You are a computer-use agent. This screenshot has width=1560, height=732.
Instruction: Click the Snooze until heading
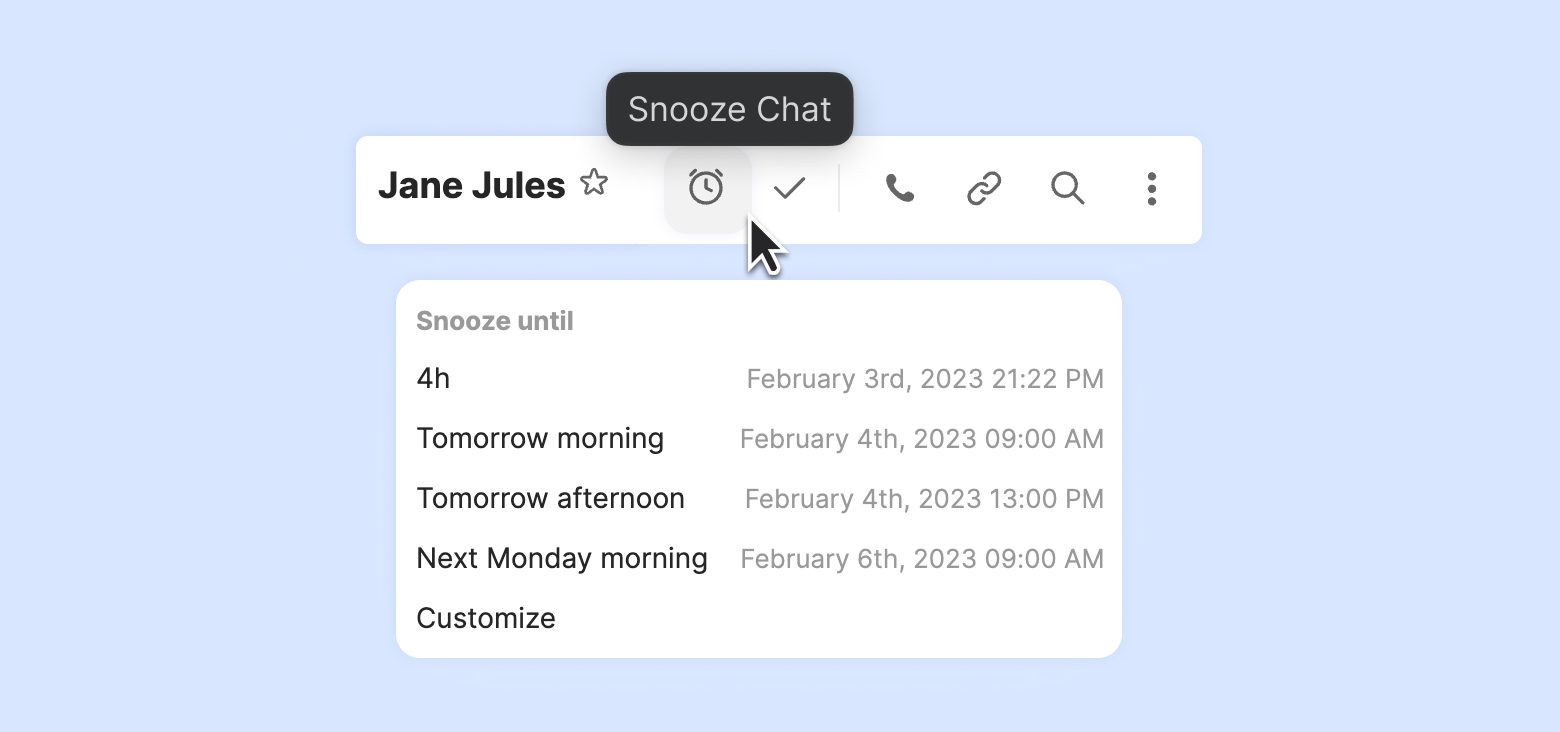pos(495,321)
